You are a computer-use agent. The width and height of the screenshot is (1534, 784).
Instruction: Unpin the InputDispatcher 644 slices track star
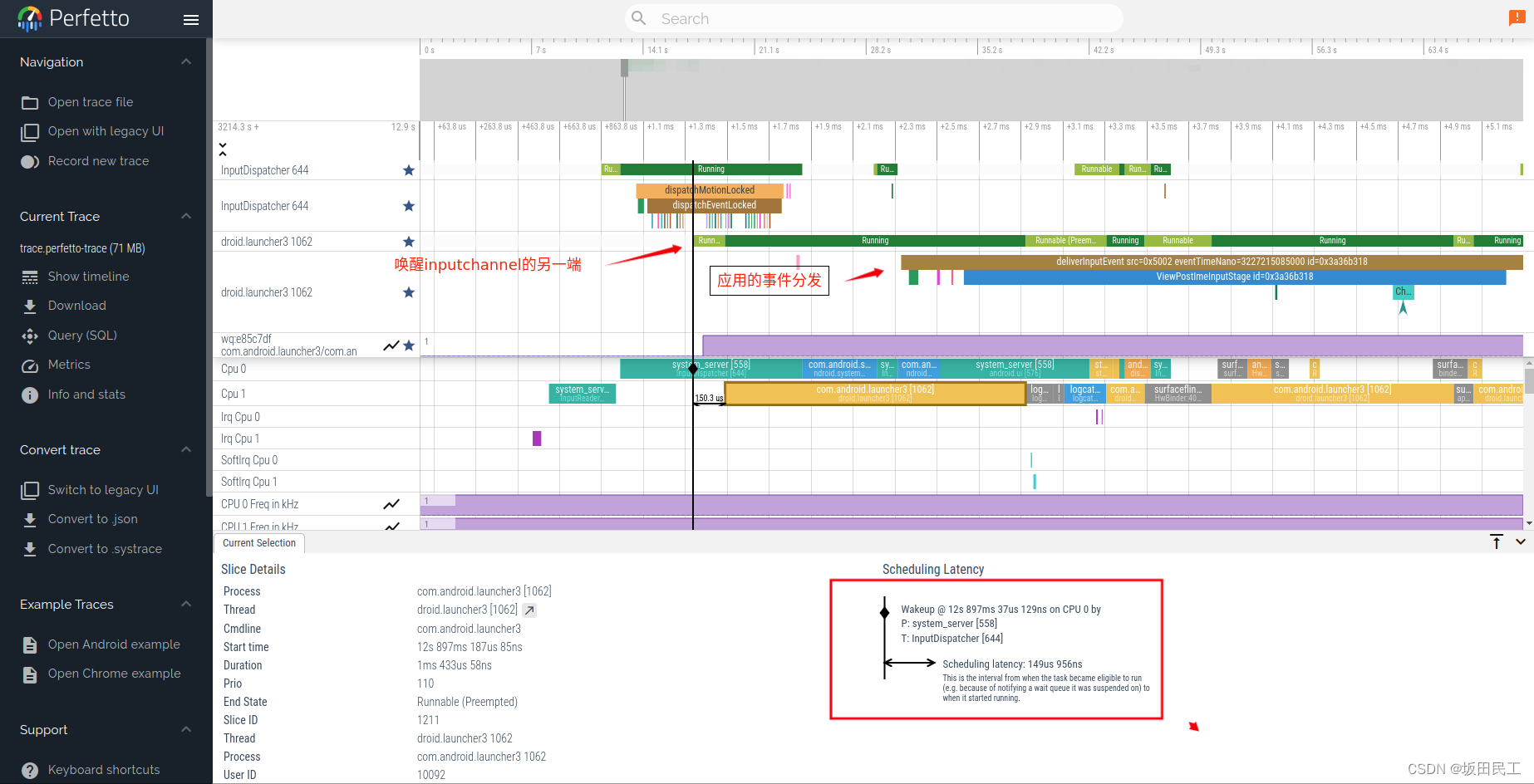pyautogui.click(x=409, y=206)
